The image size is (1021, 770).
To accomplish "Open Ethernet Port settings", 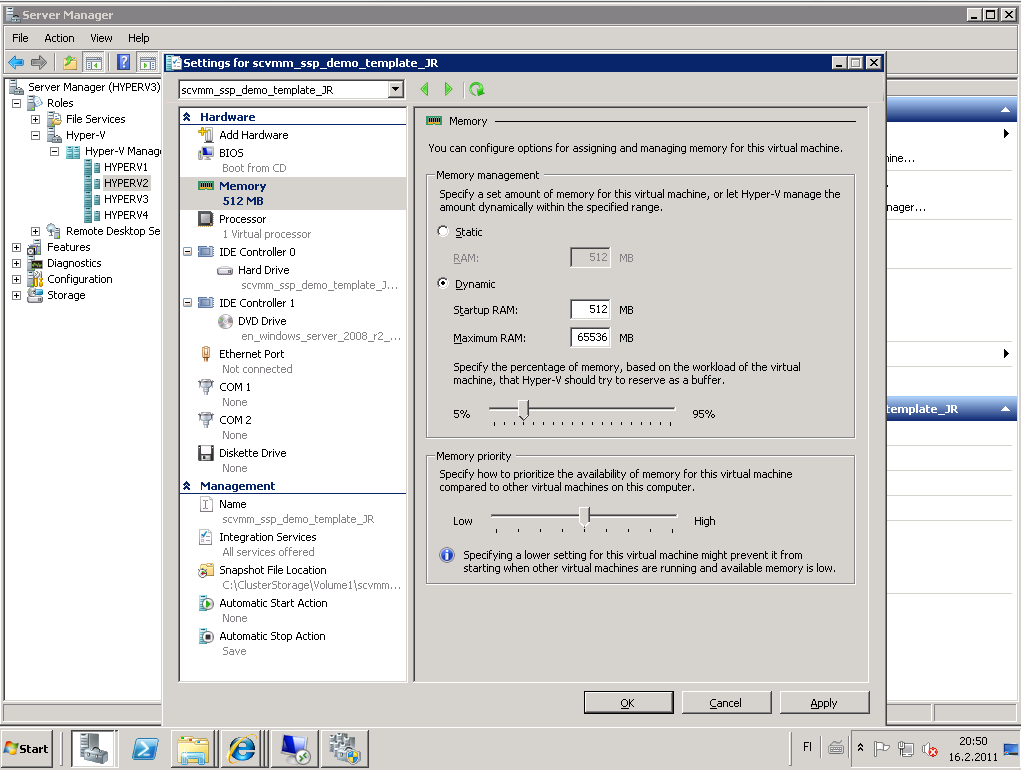I will [251, 354].
